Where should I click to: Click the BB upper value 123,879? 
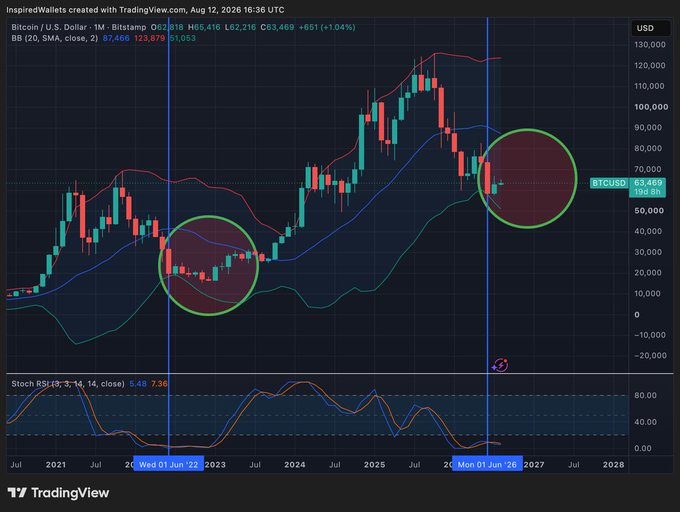[149, 38]
